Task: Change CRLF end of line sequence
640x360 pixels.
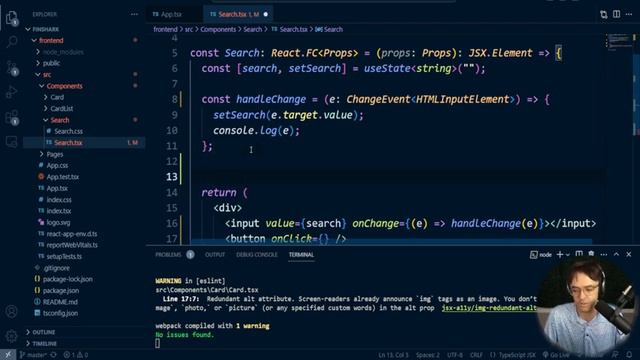Action: [x=476, y=355]
